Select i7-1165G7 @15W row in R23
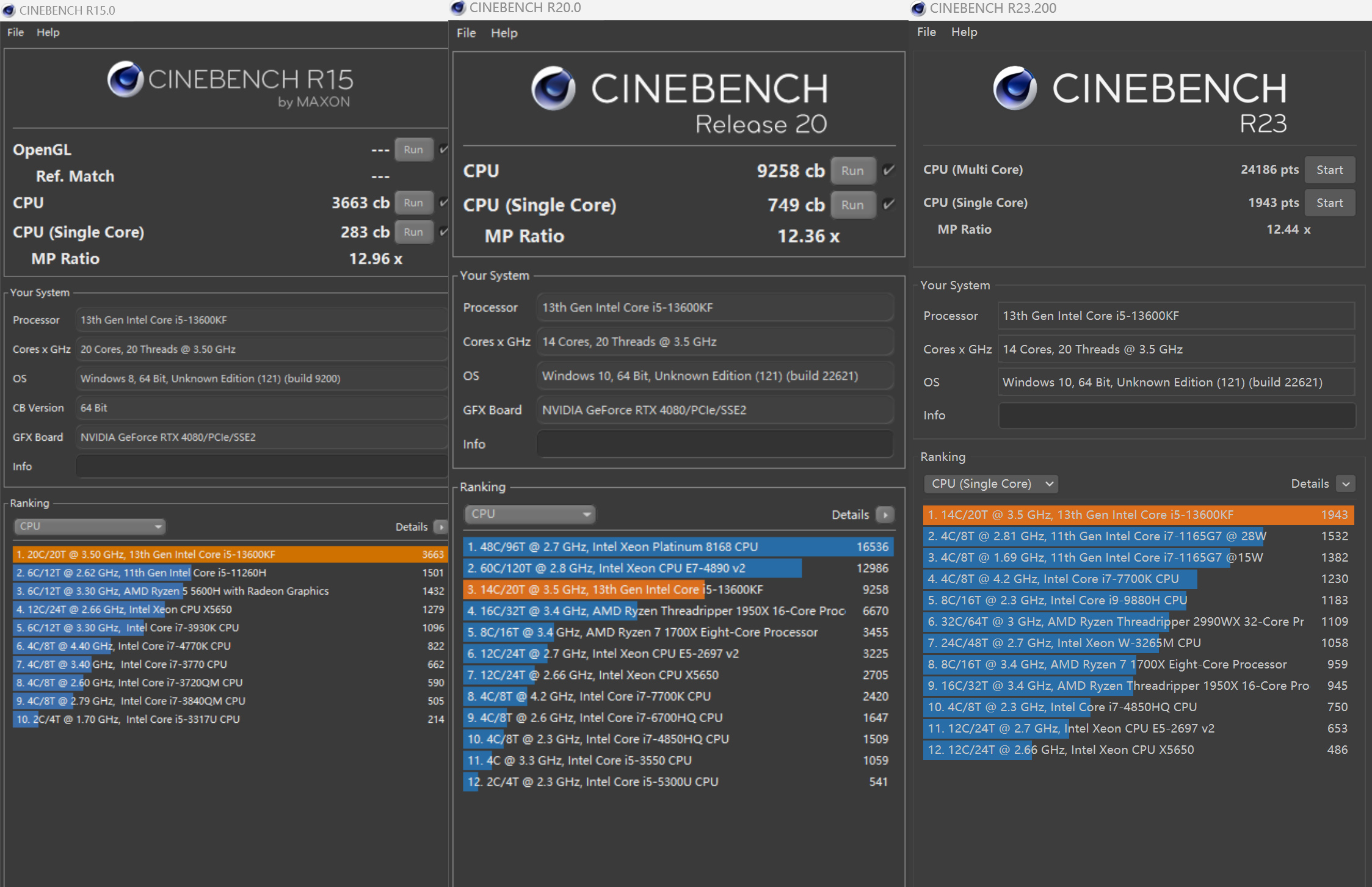This screenshot has width=1372, height=887. [x=1139, y=557]
